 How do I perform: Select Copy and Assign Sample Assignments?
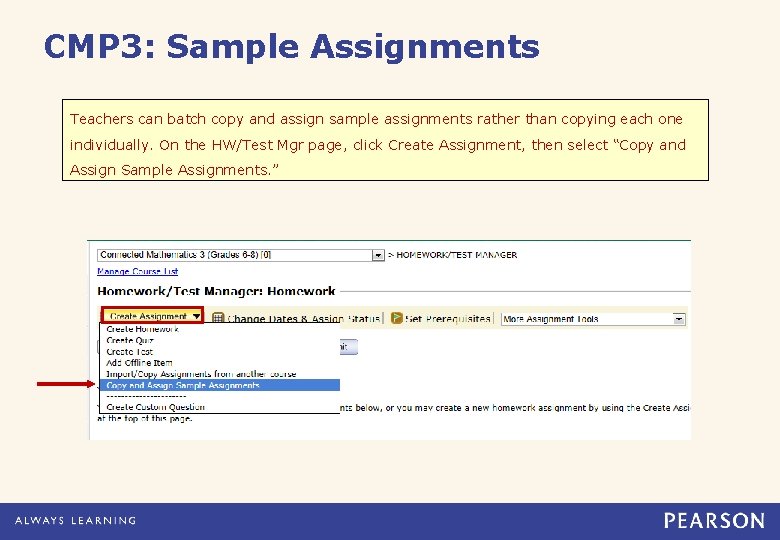tap(219, 385)
